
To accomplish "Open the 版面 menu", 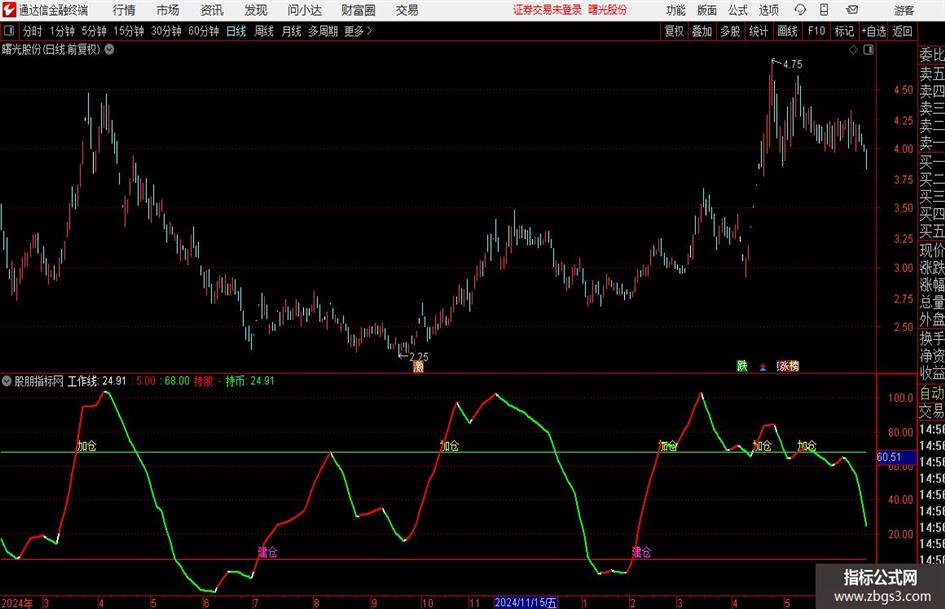I will 706,10.
